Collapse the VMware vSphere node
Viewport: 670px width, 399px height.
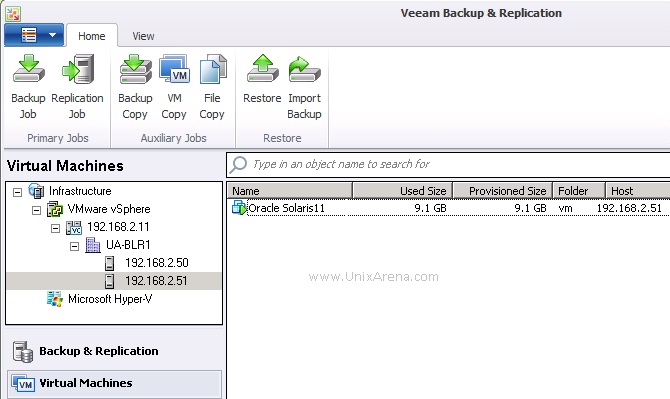pos(36,210)
